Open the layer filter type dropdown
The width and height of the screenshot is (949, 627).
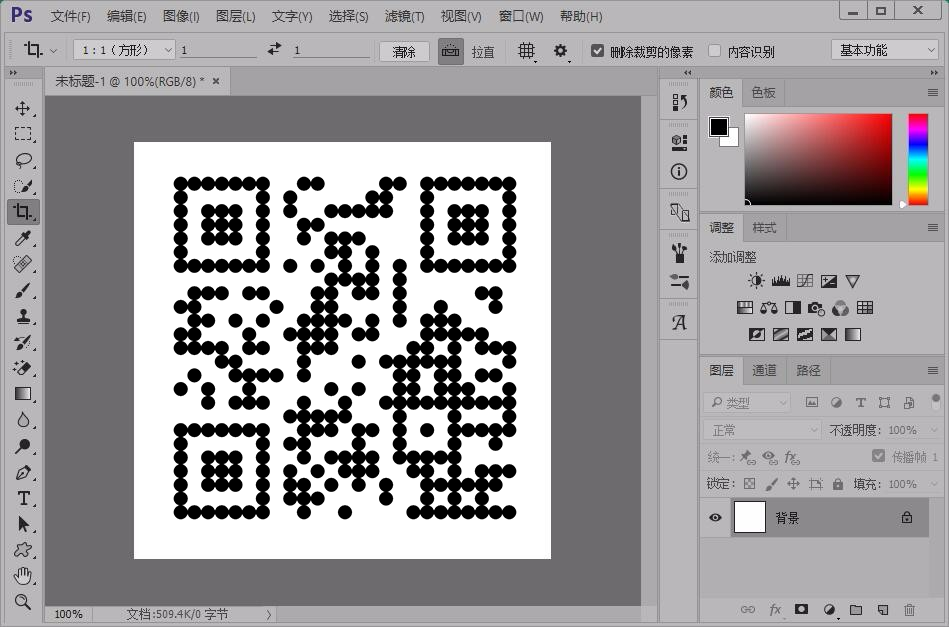pyautogui.click(x=747, y=402)
